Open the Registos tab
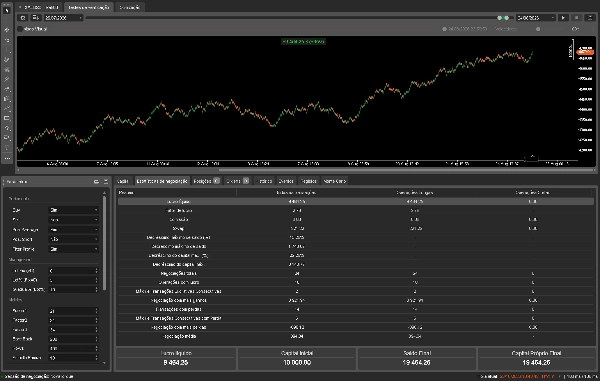Viewport: 600px width, 381px height. coord(308,181)
